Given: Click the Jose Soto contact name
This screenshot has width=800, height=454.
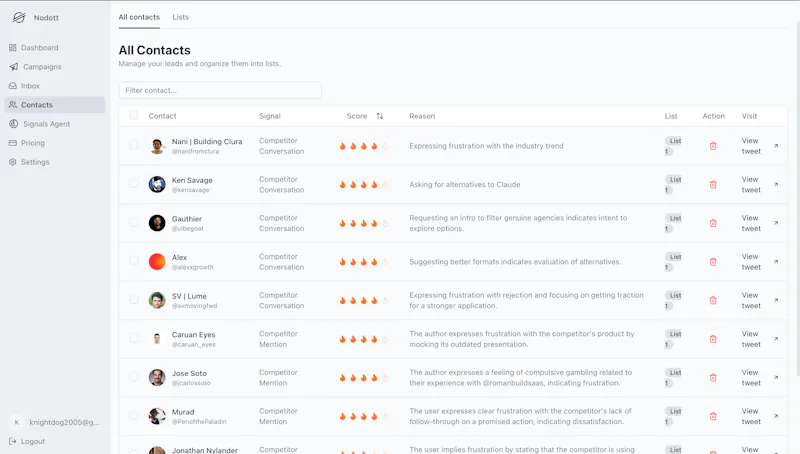Looking at the screenshot, I should (x=189, y=373).
